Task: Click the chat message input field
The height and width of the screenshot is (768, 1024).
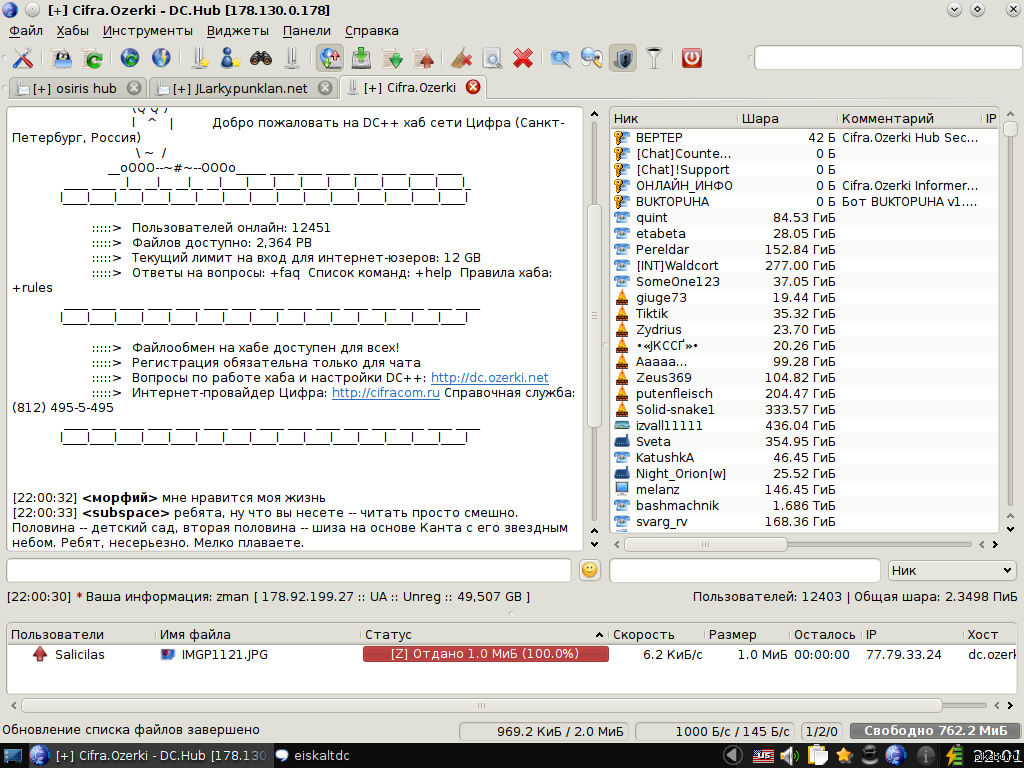Action: (289, 570)
